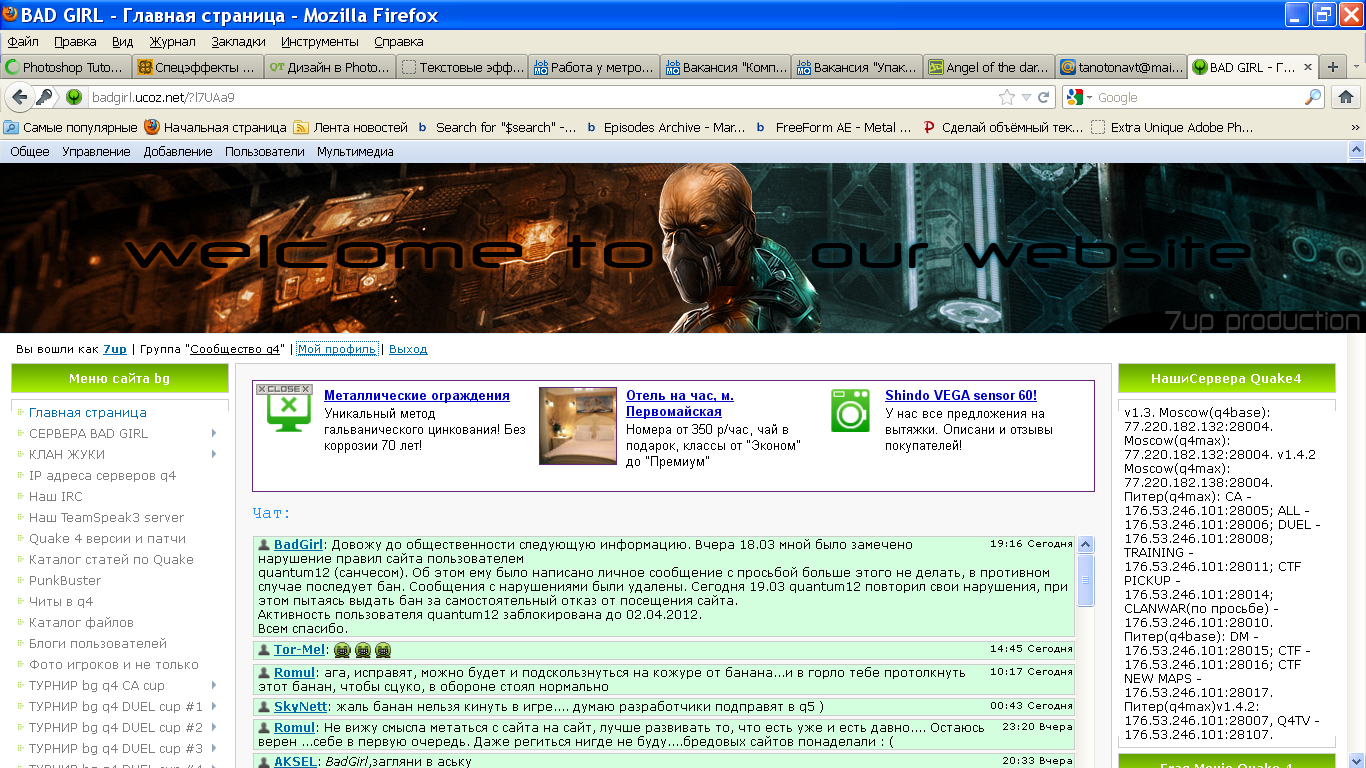Open the Журнал menu
Viewport: 1366px width, 768px height.
[x=173, y=41]
